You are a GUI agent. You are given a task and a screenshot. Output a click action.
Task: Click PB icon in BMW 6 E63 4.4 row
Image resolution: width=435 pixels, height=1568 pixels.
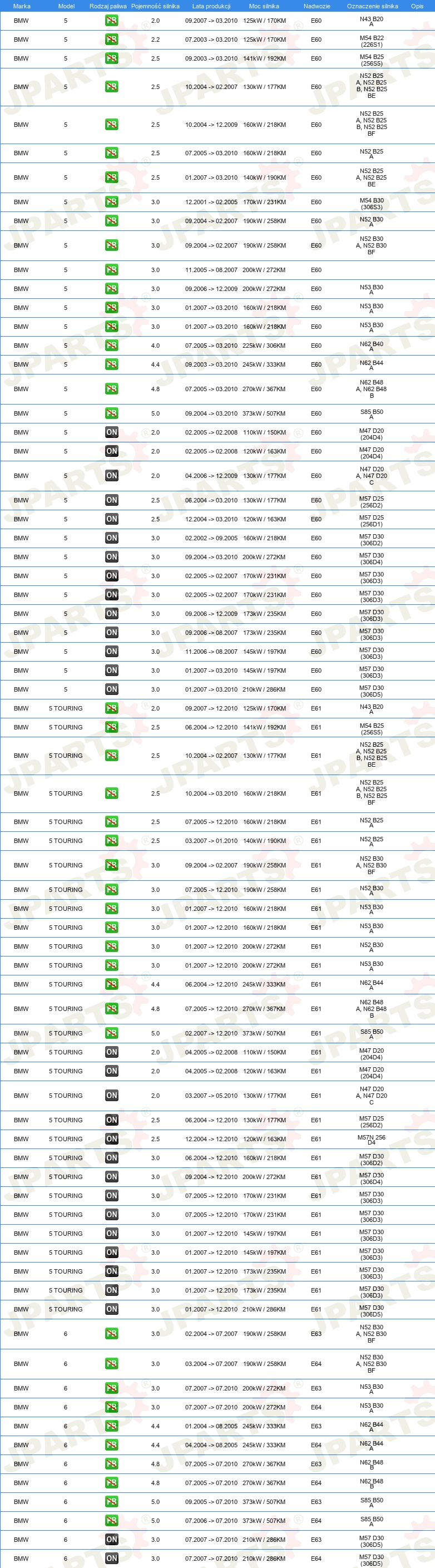[x=111, y=1426]
